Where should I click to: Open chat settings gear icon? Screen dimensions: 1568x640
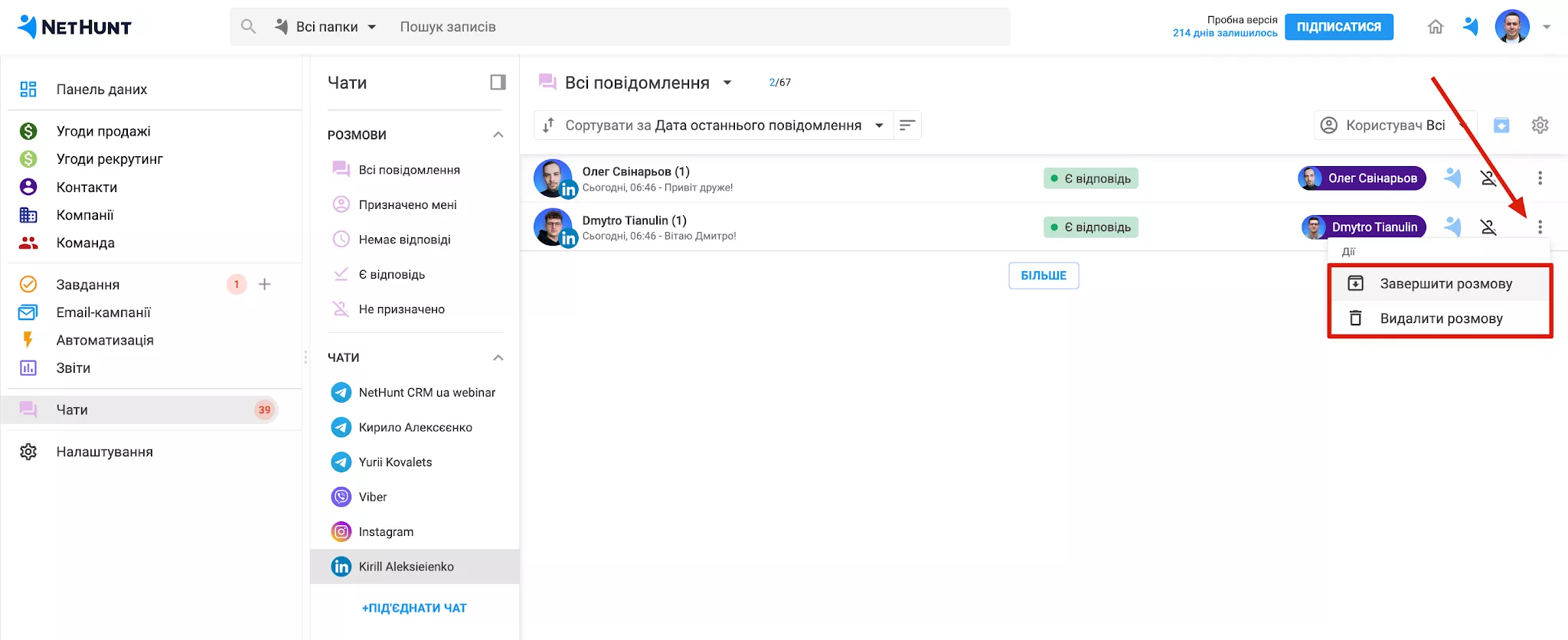(1540, 125)
